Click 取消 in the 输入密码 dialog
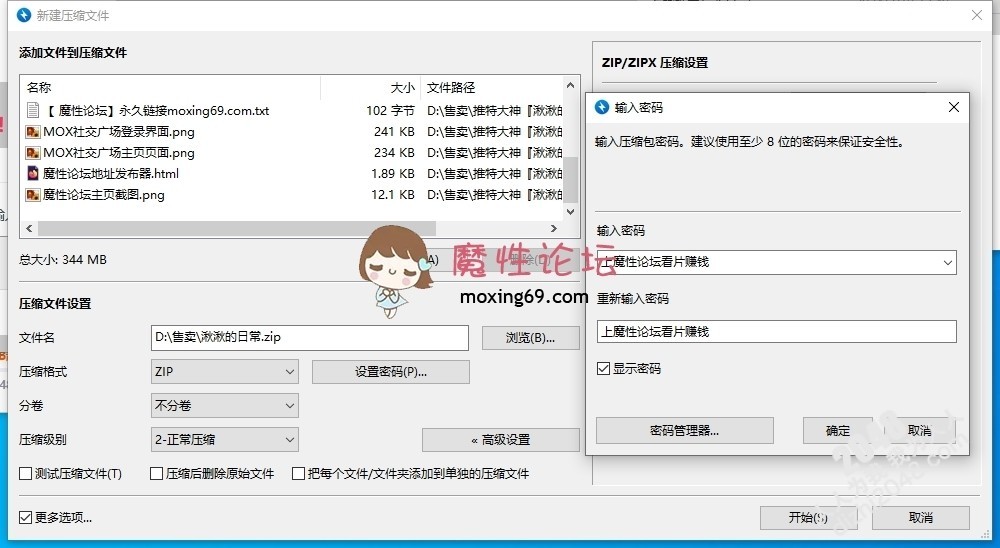The height and width of the screenshot is (548, 1000). tap(920, 431)
